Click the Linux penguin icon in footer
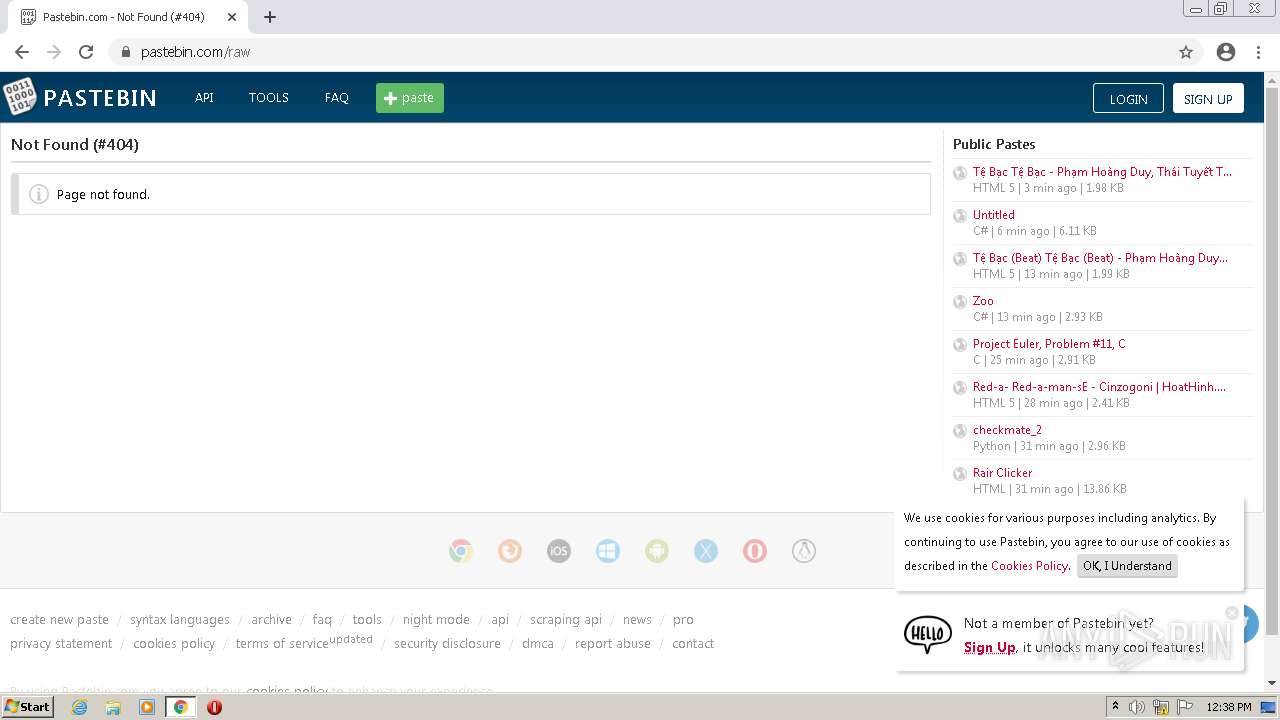 [804, 551]
